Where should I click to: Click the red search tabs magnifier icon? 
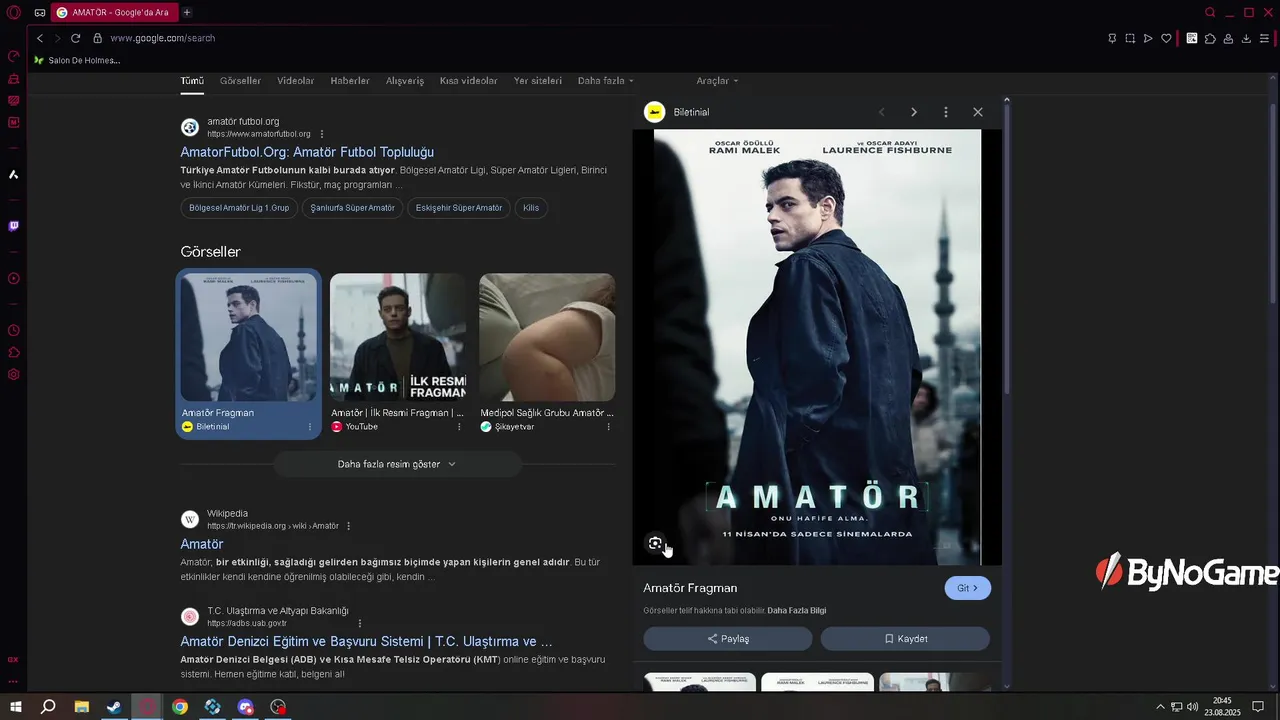pyautogui.click(x=1210, y=12)
